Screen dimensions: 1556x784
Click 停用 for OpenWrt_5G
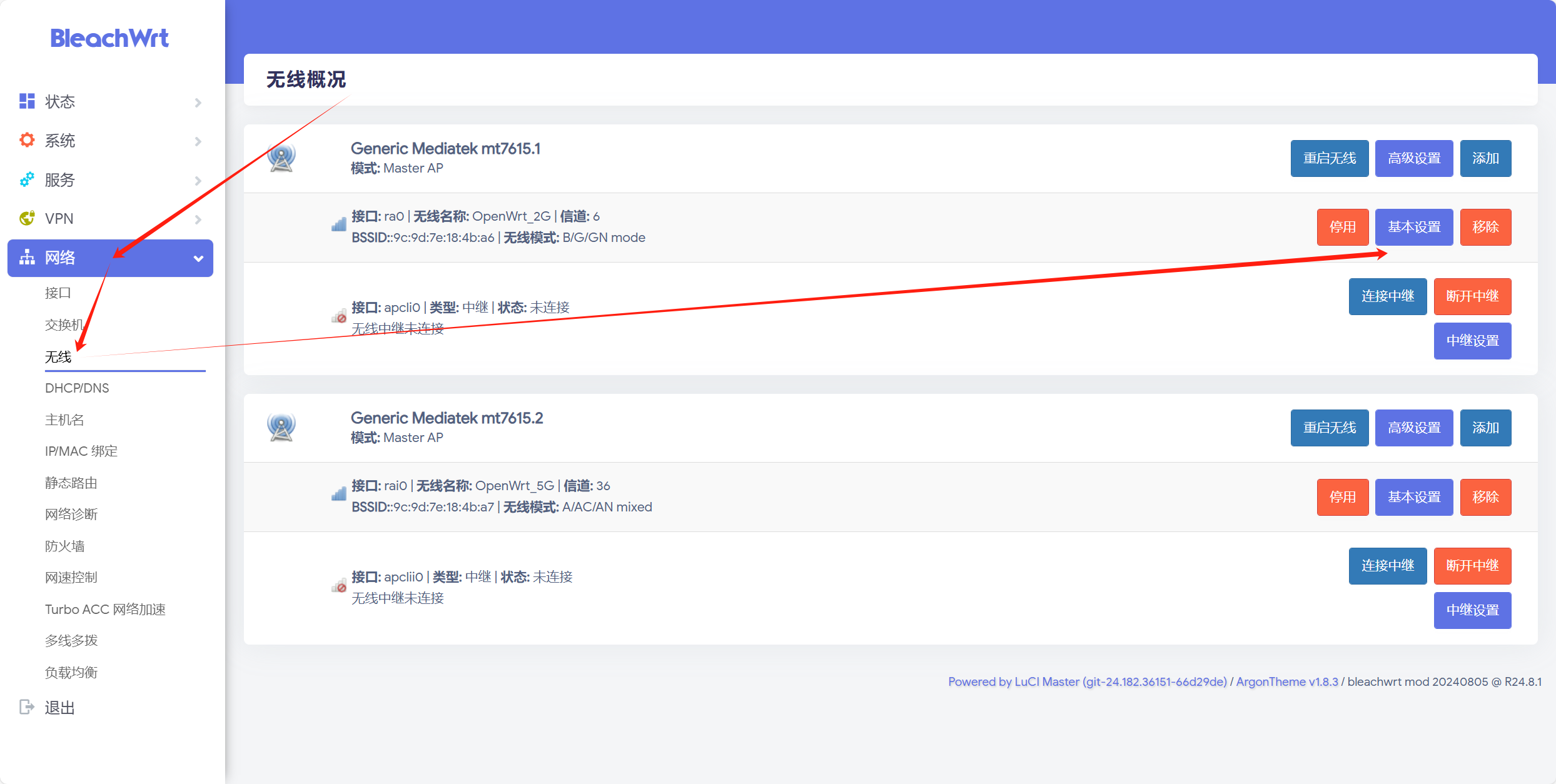point(1343,497)
